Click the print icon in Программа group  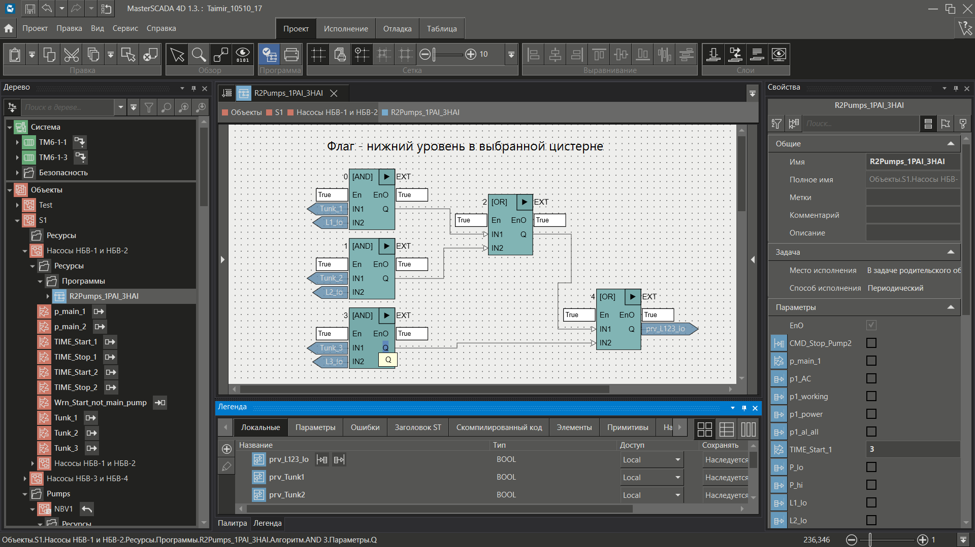pos(291,55)
